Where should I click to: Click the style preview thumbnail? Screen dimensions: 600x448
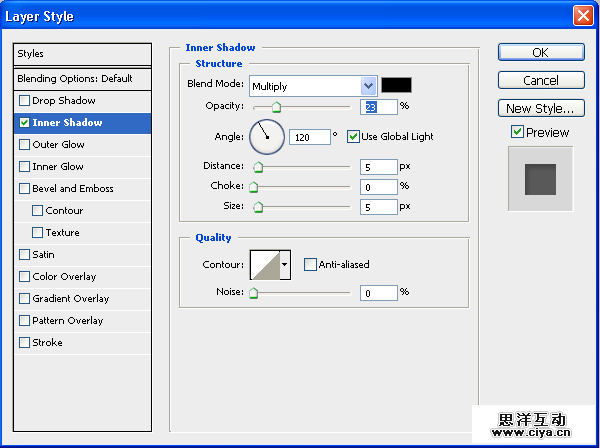tap(540, 178)
